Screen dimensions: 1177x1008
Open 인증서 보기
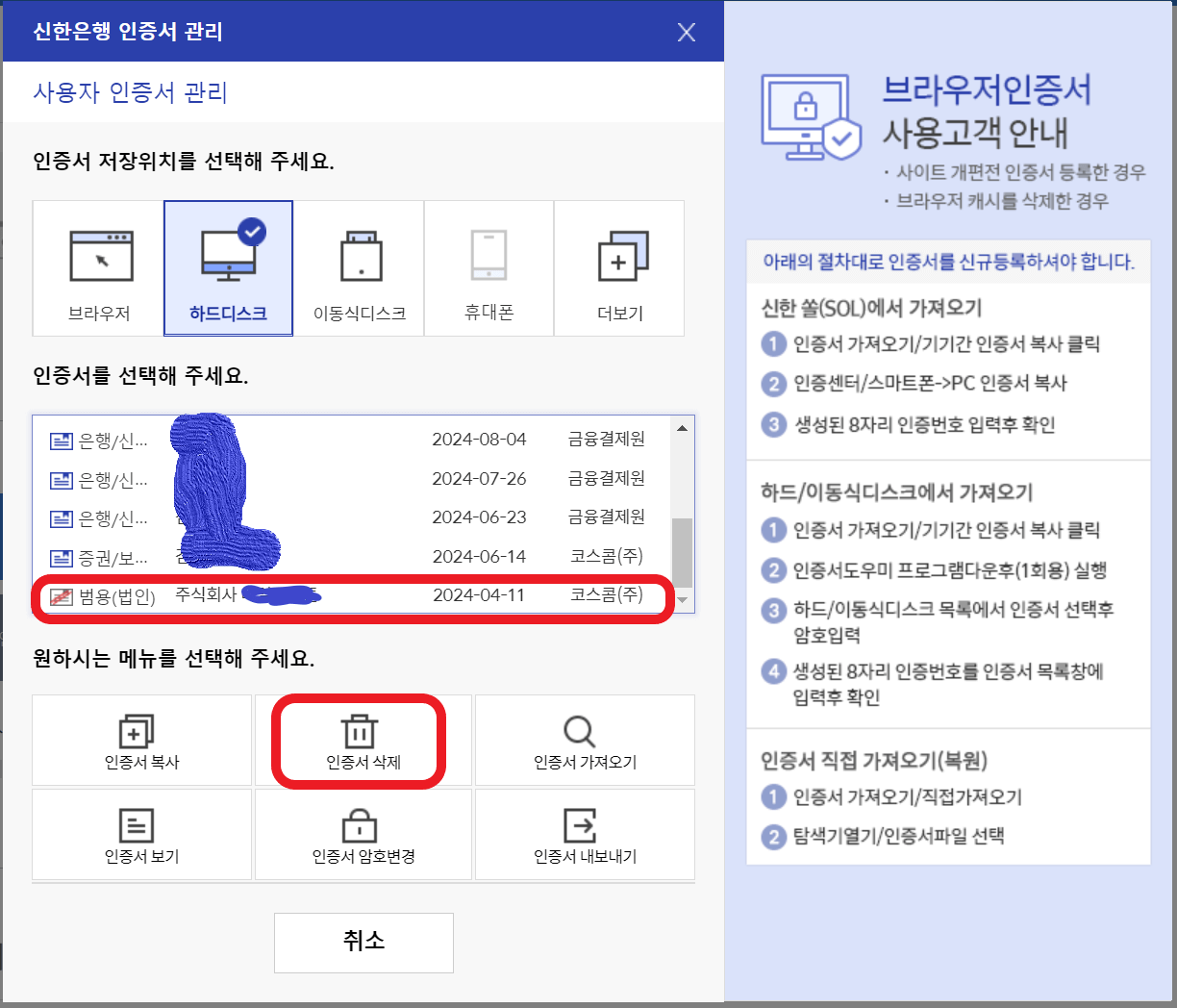tap(142, 835)
